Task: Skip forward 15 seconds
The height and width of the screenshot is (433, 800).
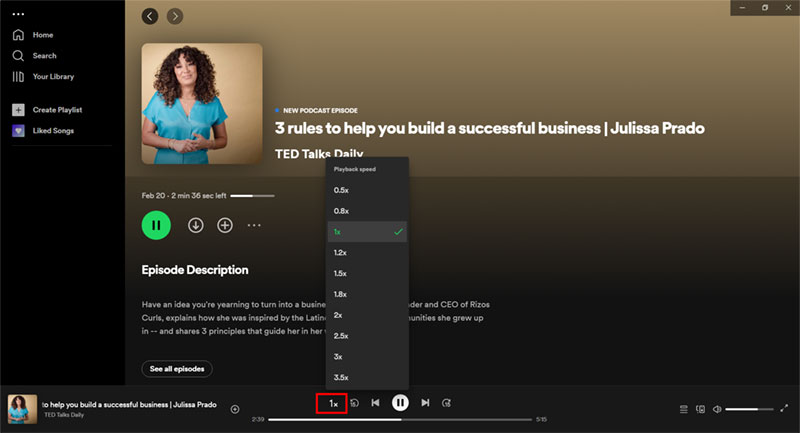Action: (446, 403)
